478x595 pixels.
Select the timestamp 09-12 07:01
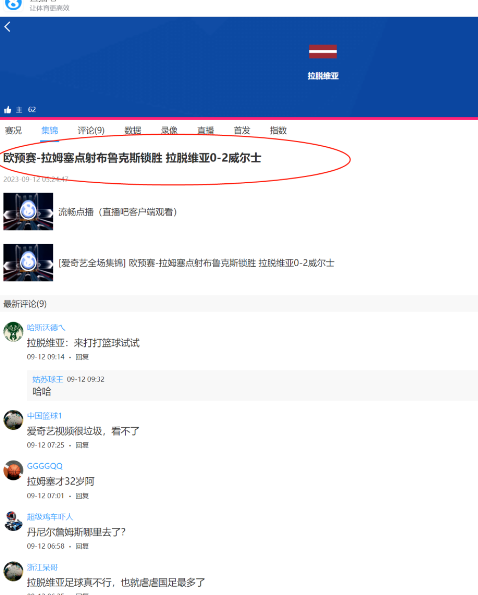[x=46, y=496]
